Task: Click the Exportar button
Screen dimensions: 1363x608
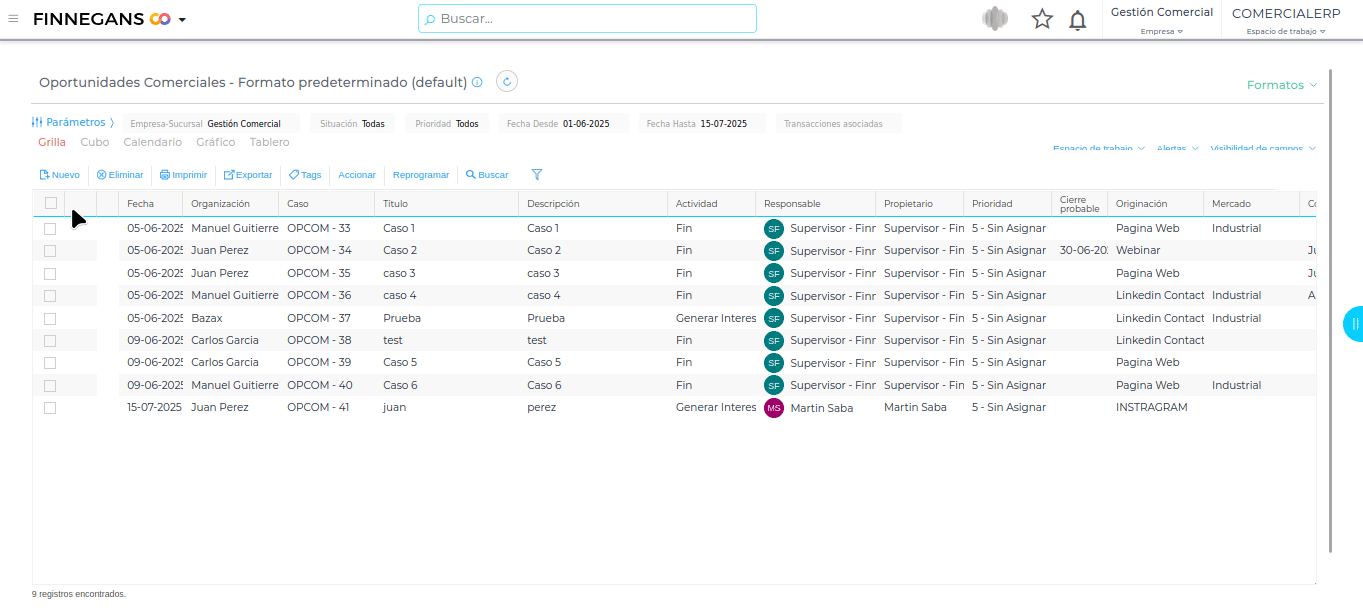Action: click(x=247, y=175)
